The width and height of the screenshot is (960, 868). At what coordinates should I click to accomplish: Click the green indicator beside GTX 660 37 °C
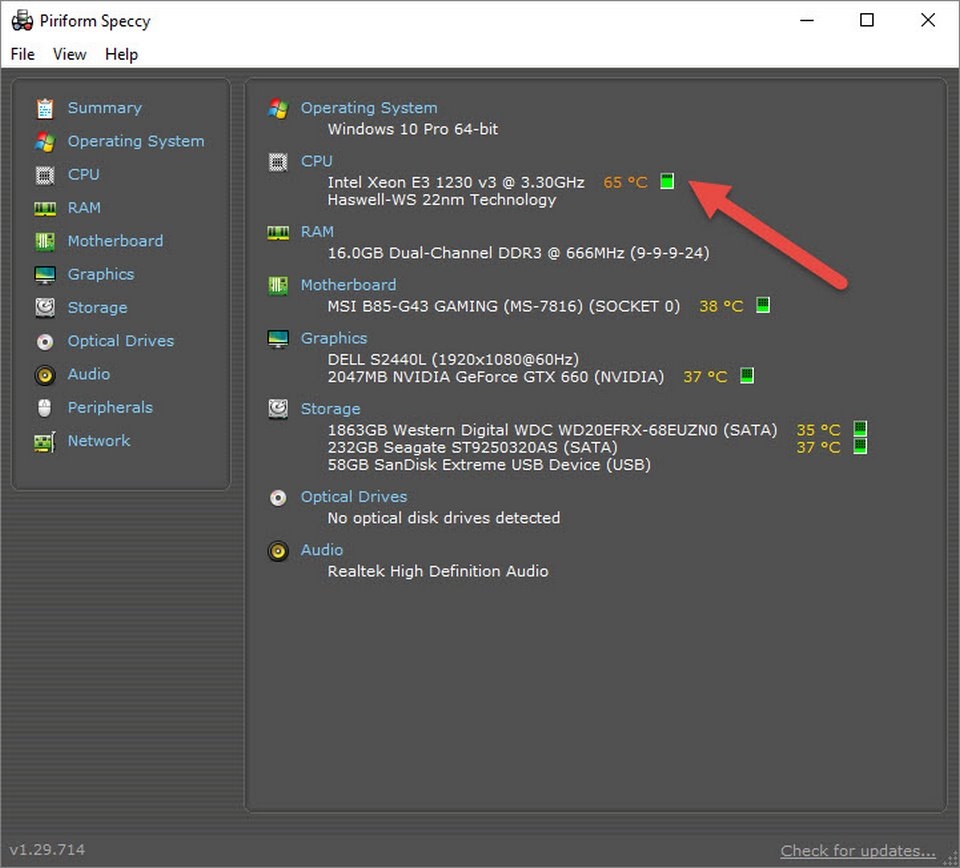coord(746,375)
